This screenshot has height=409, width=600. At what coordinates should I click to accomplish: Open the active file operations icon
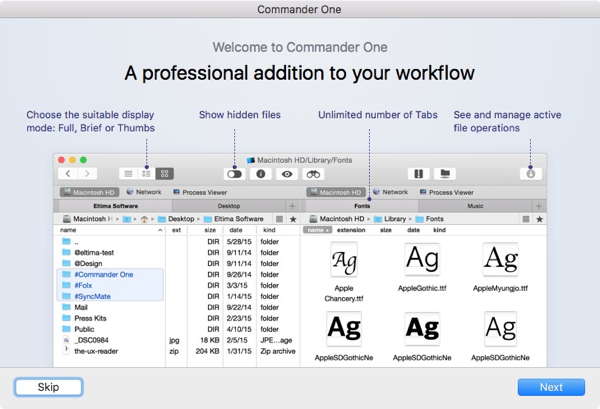pyautogui.click(x=530, y=174)
